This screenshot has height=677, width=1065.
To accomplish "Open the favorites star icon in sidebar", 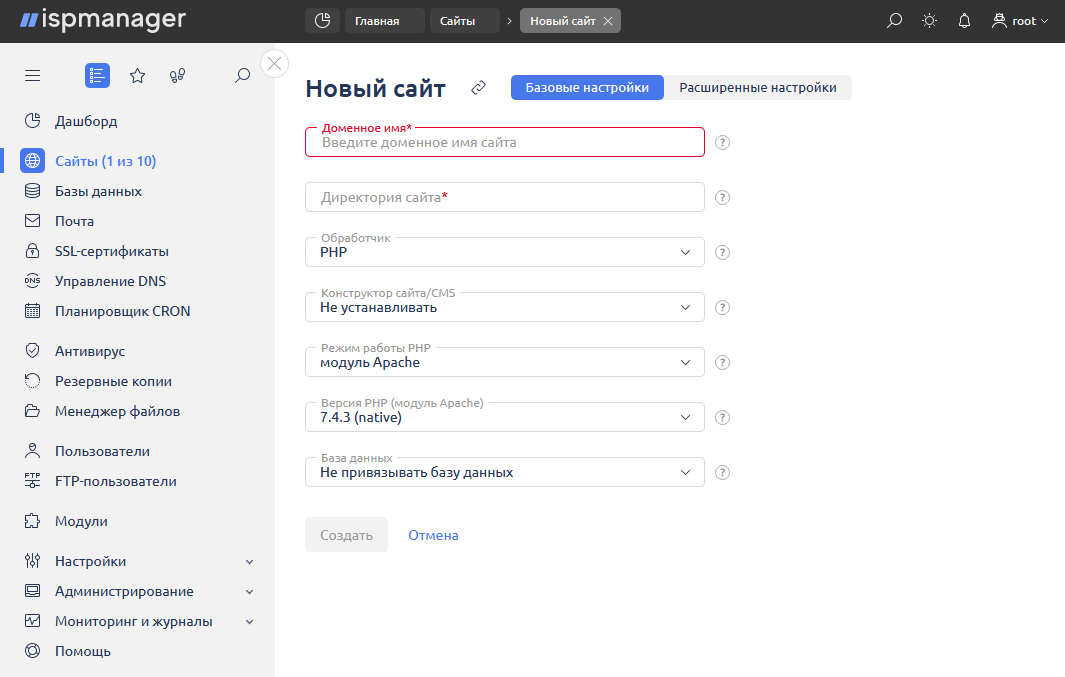I will [138, 76].
